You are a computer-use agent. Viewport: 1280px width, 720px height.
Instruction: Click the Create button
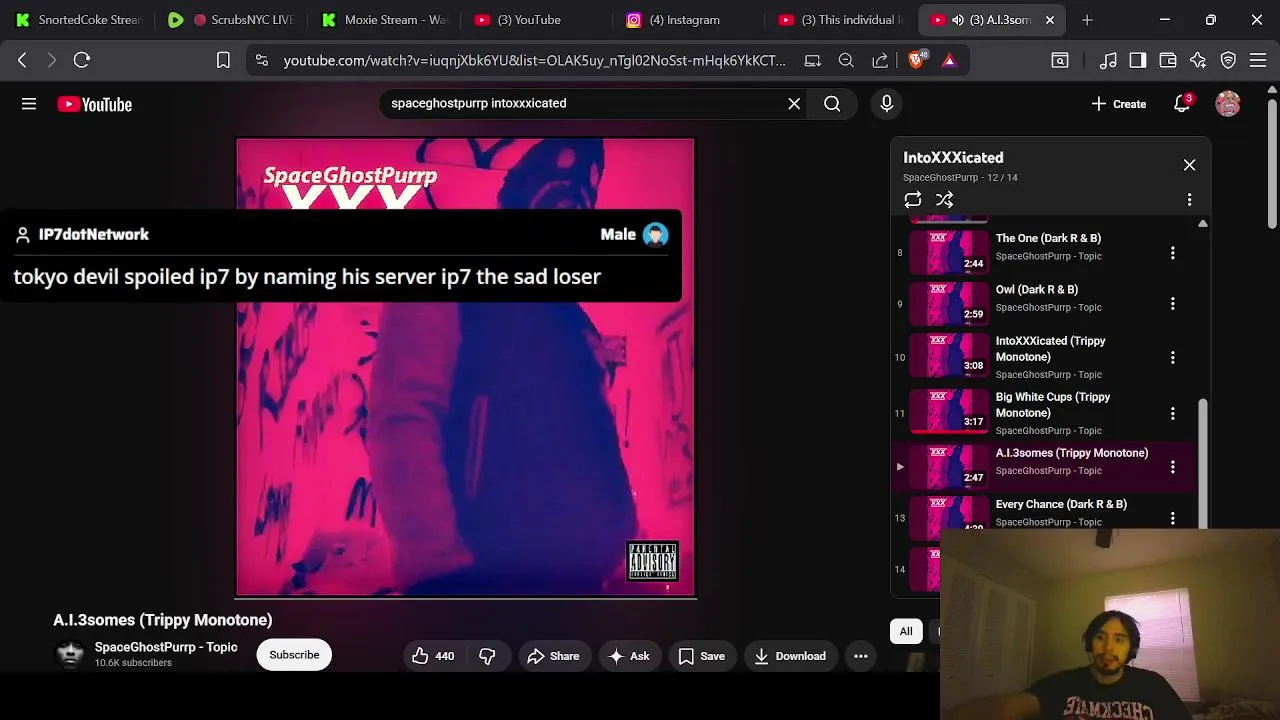tap(1119, 104)
